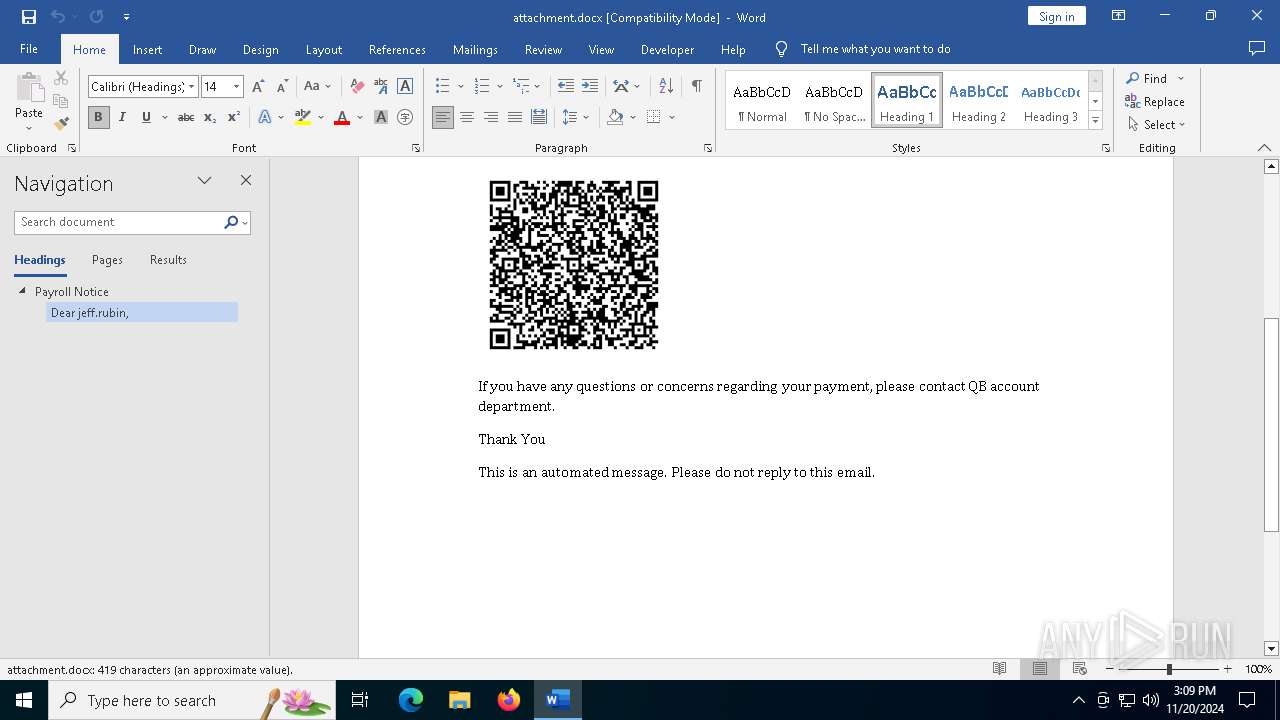Open the bullets list dropdown

pos(460,87)
